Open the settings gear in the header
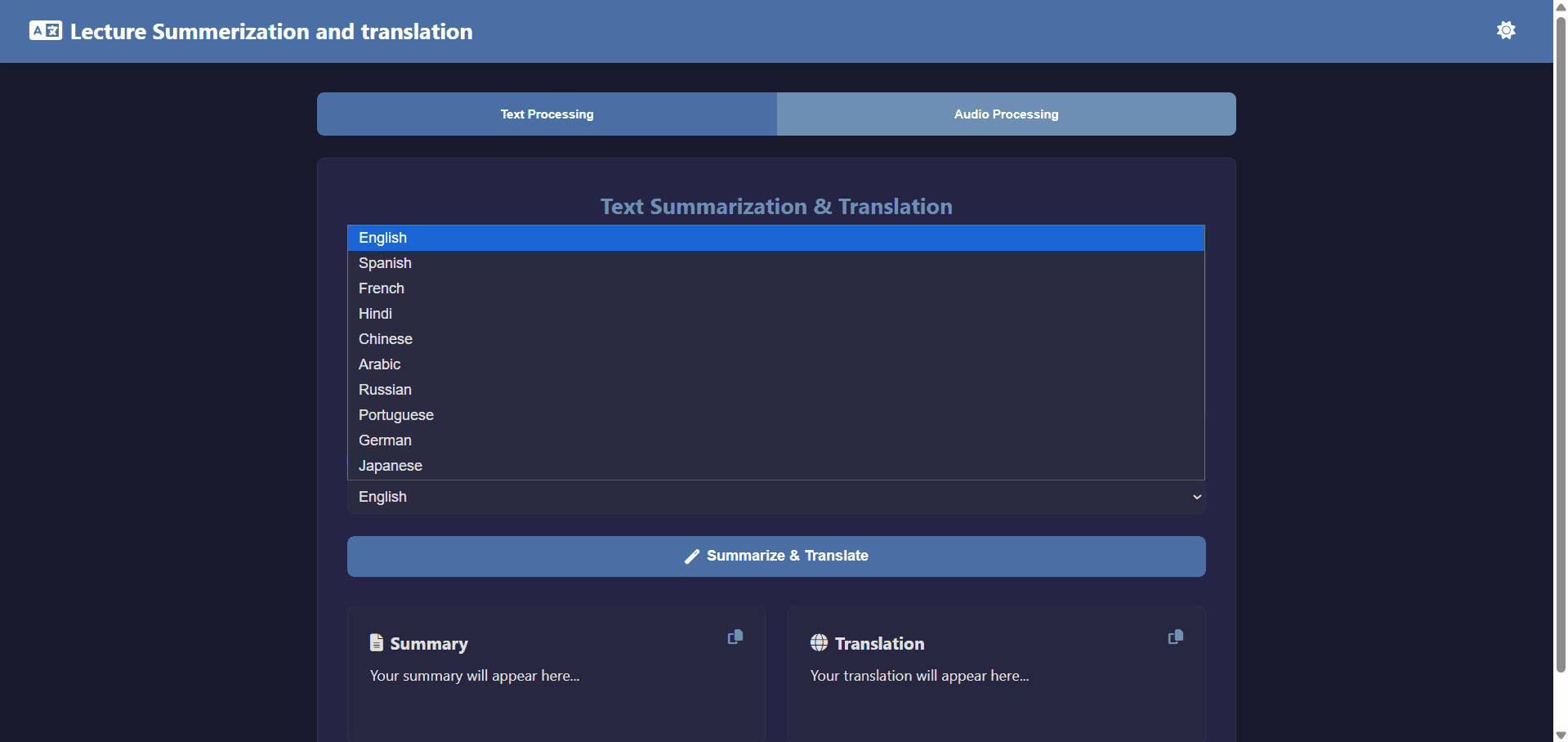 [x=1506, y=30]
